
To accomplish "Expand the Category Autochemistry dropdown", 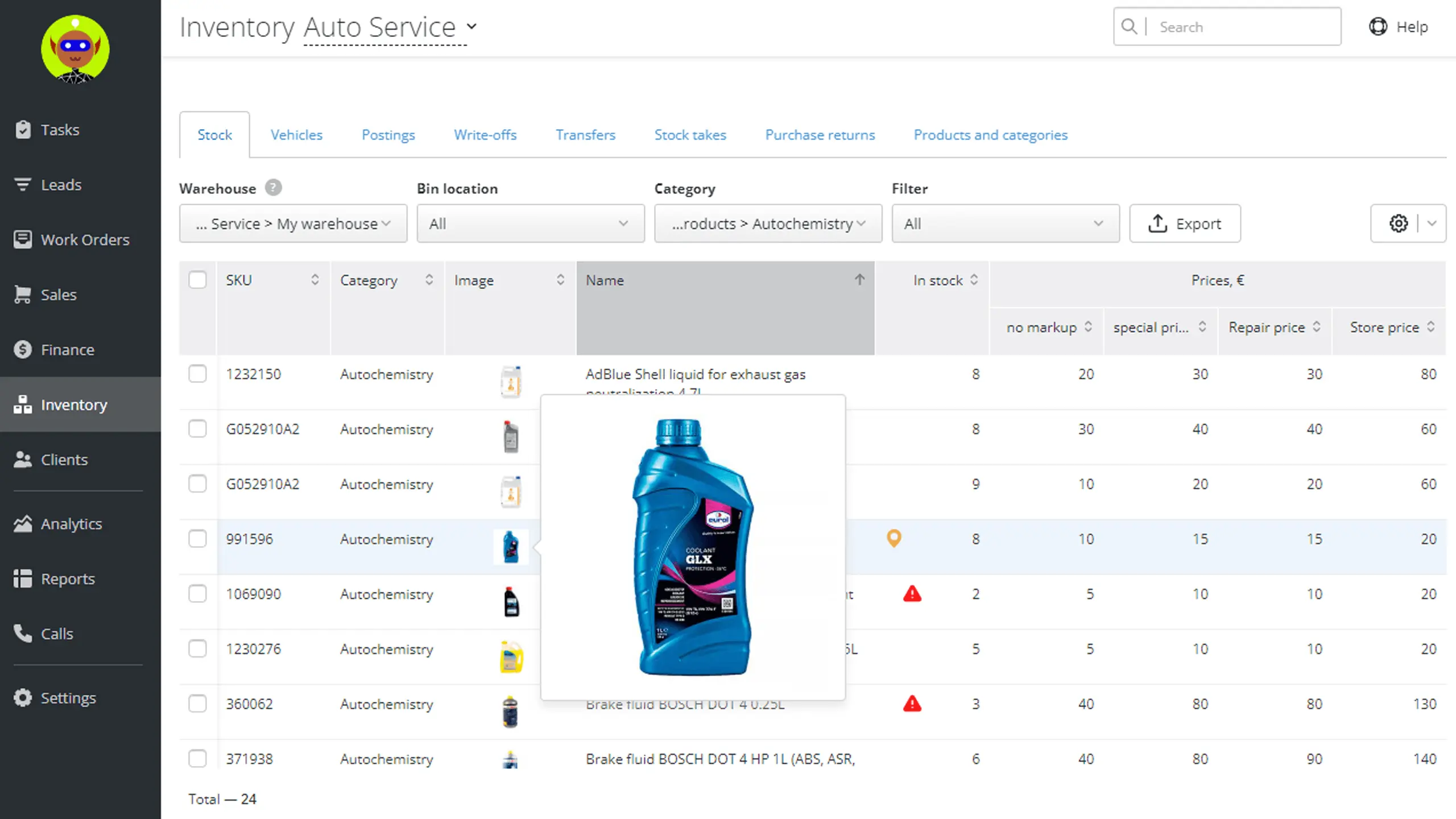I will (768, 224).
